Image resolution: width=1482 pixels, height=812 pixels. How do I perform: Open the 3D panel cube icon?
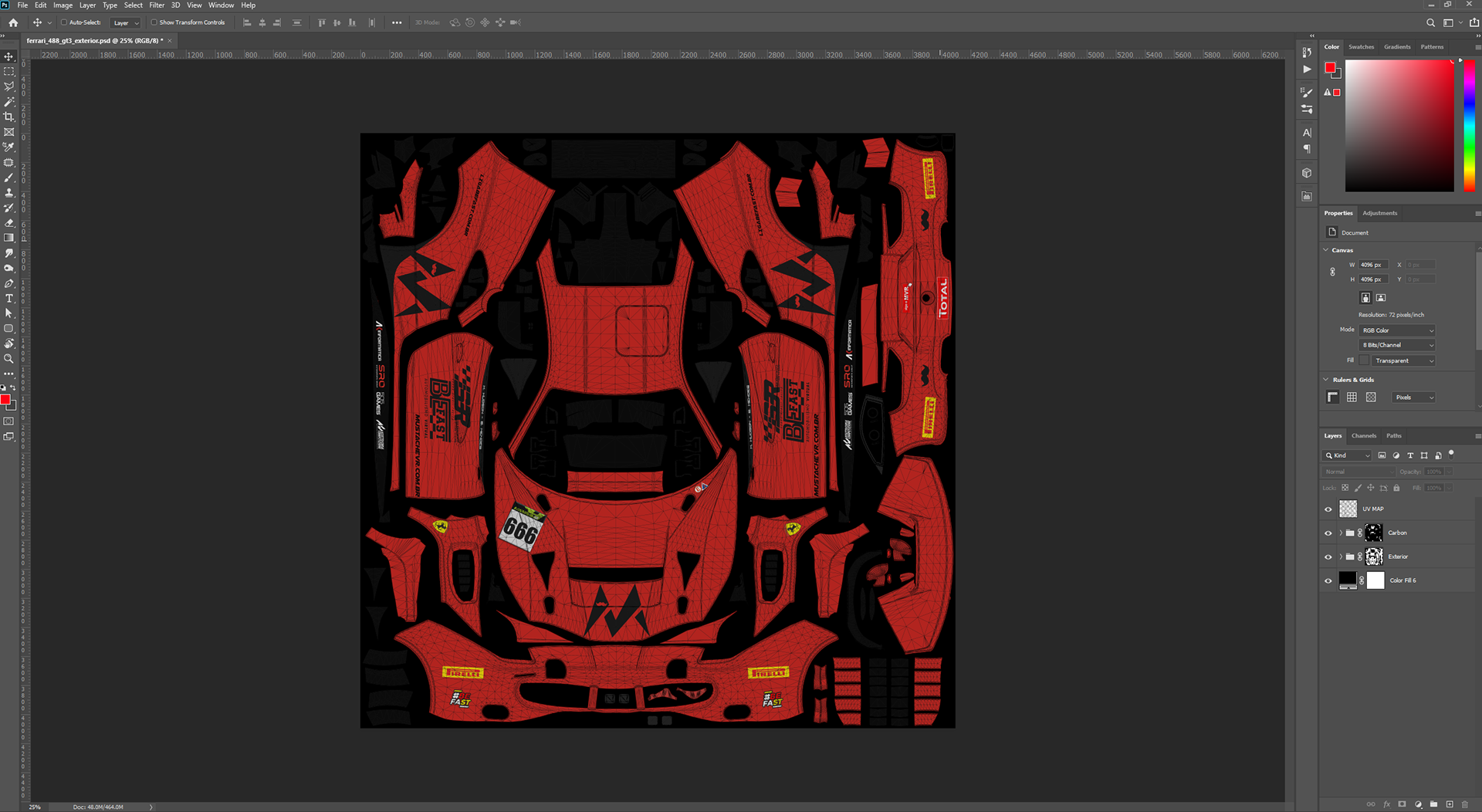1307,173
